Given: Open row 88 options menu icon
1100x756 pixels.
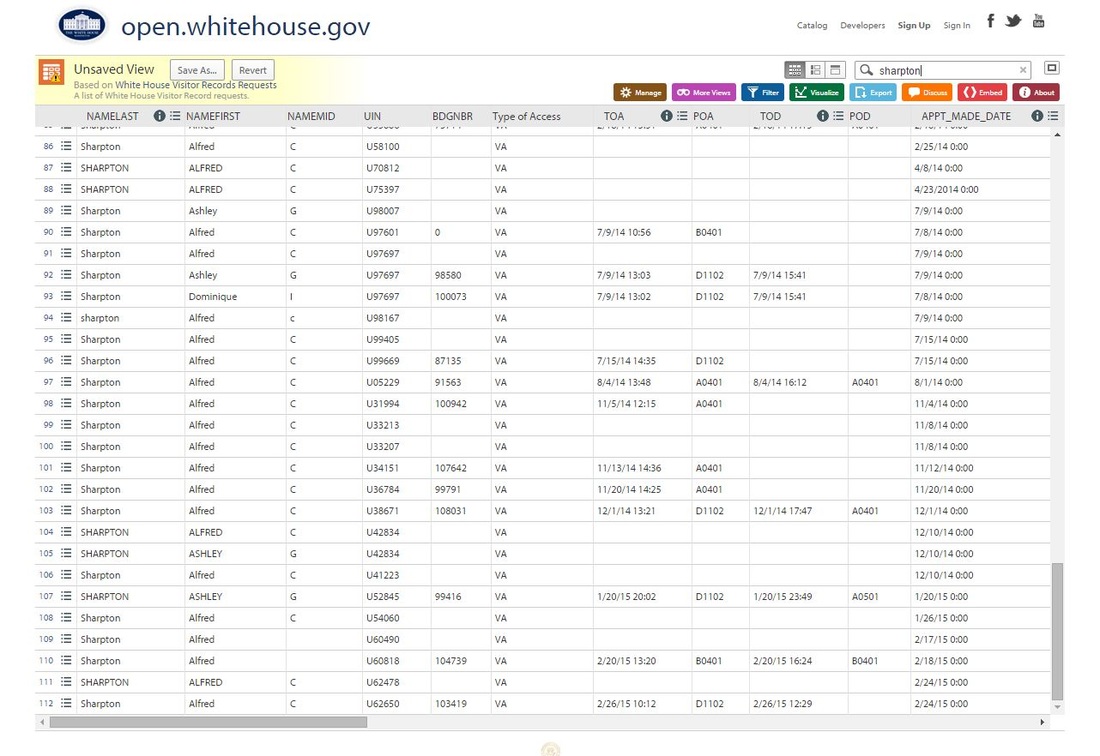Looking at the screenshot, I should pos(66,189).
